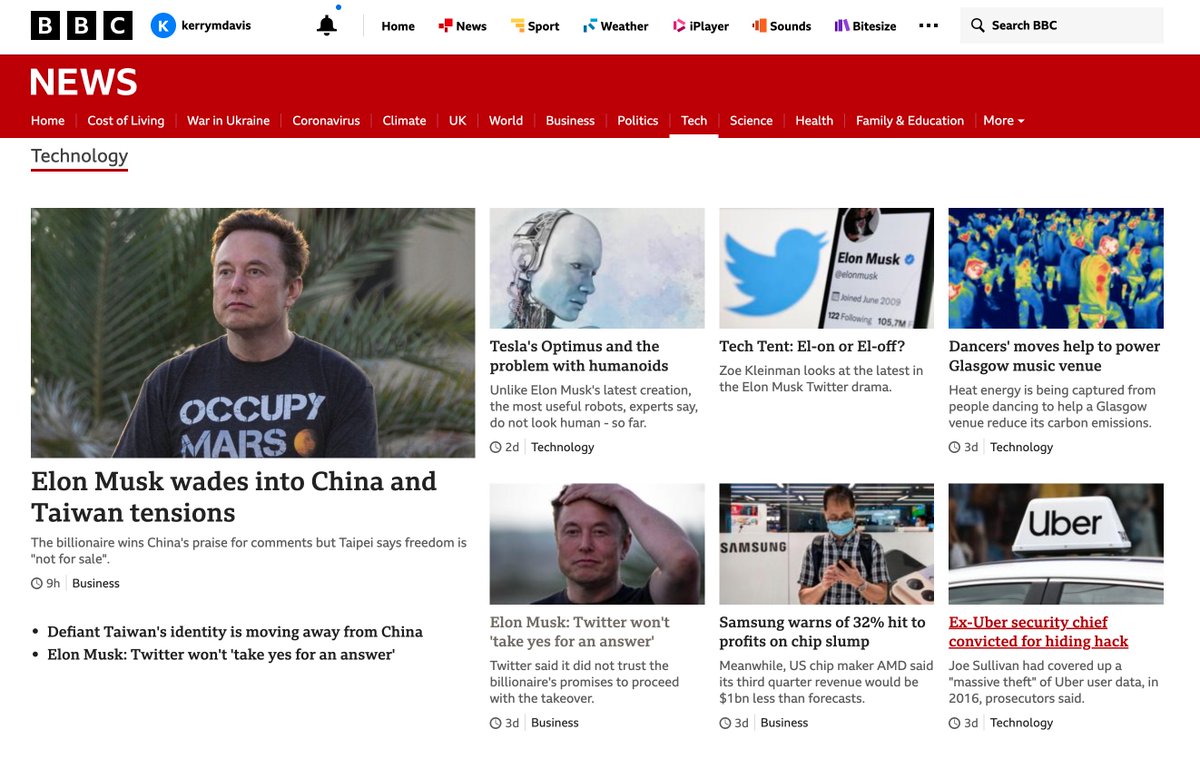The height and width of the screenshot is (769, 1200).
Task: Click inside the Search BBC field
Action: point(1061,26)
